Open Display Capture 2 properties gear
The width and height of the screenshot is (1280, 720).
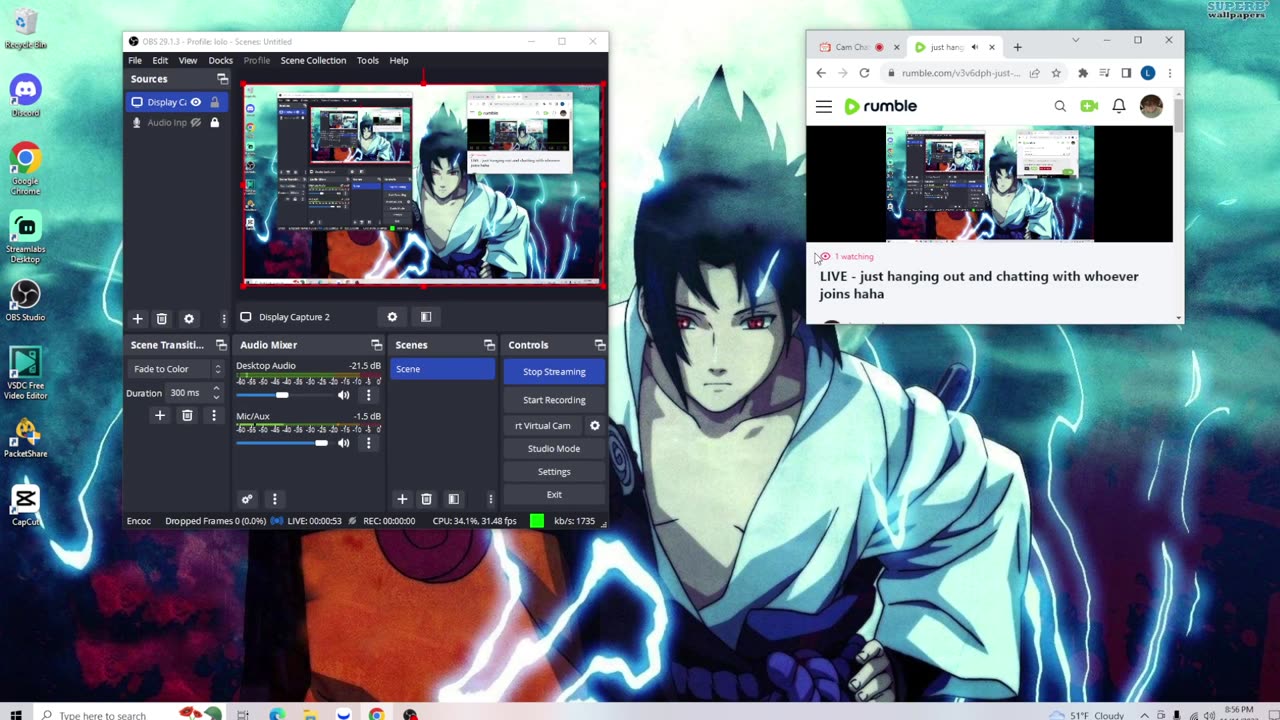(x=392, y=317)
